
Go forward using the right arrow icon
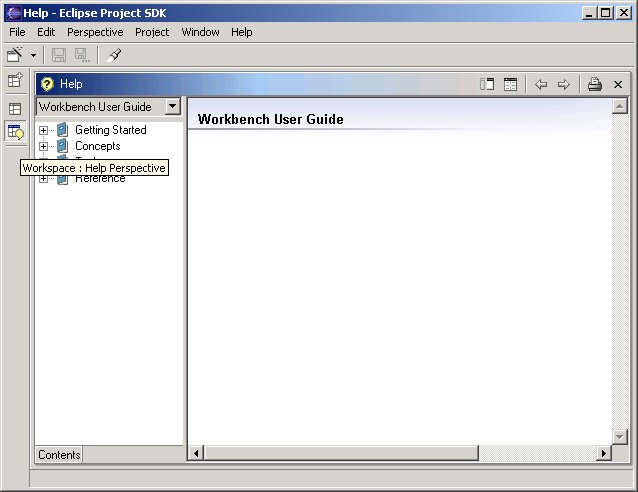pyautogui.click(x=564, y=85)
